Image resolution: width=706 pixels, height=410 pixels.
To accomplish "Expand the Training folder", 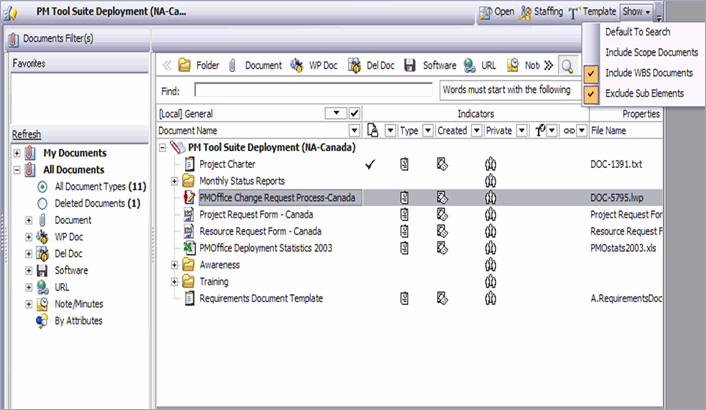I will pyautogui.click(x=174, y=282).
